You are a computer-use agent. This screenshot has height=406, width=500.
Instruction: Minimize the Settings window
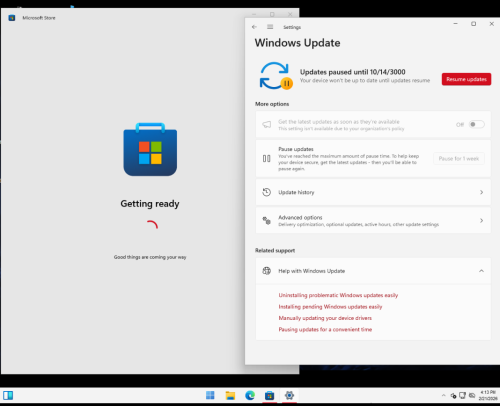coord(455,24)
